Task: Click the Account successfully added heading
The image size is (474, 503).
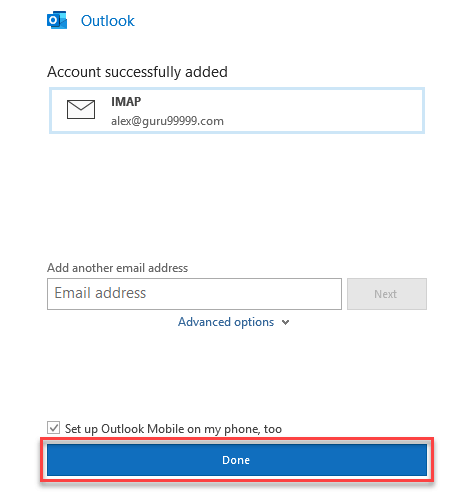Action: click(x=137, y=72)
